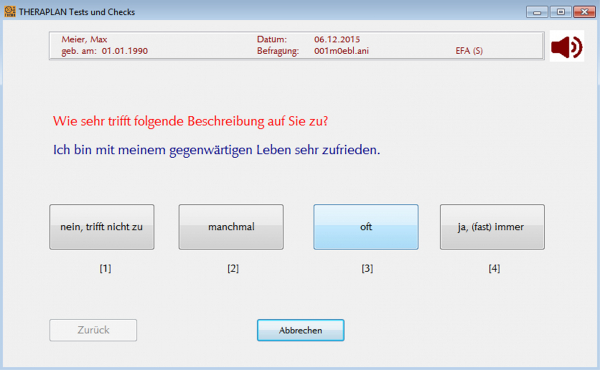Click survey file name 001m0ebl.ani

point(341,51)
